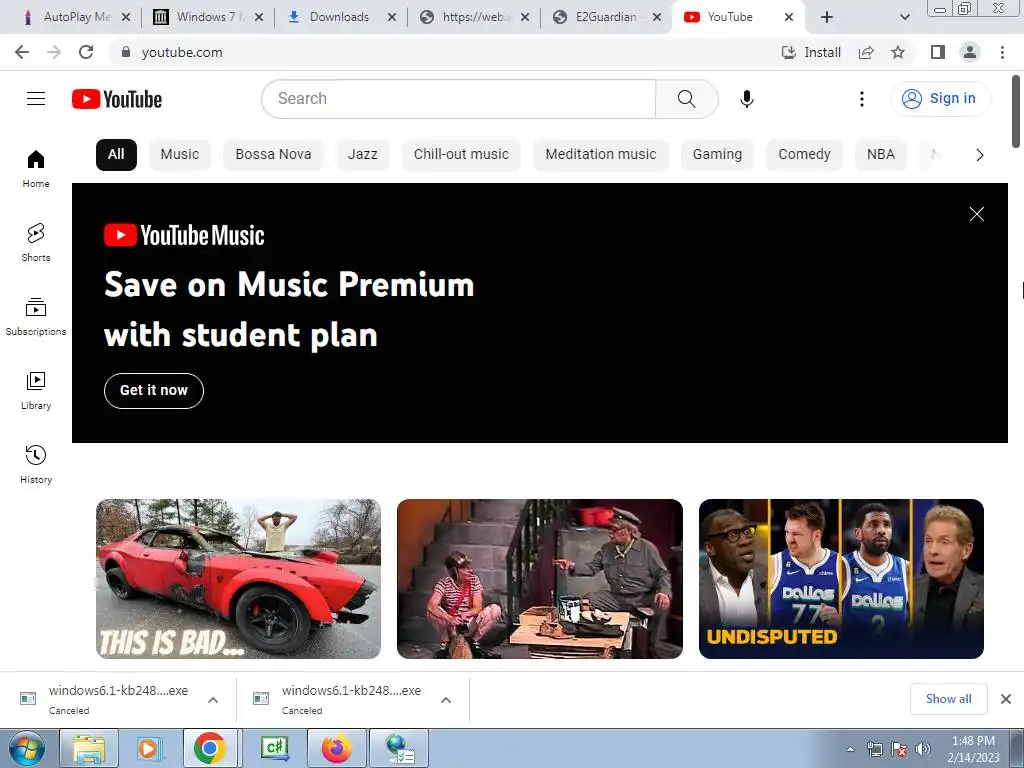The width and height of the screenshot is (1024, 768).
Task: Select the Meditation music filter chip
Action: pyautogui.click(x=601, y=155)
